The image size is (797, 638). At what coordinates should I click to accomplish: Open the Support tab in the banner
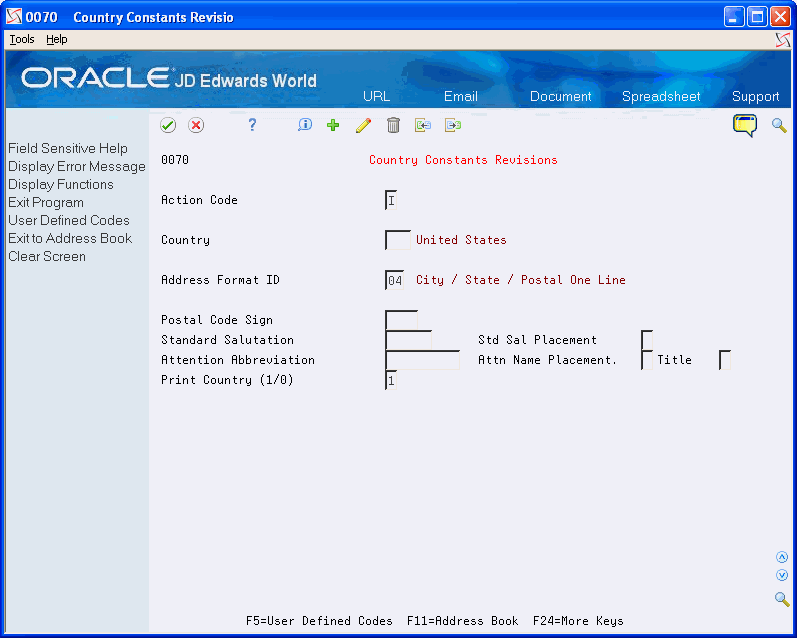coord(755,96)
